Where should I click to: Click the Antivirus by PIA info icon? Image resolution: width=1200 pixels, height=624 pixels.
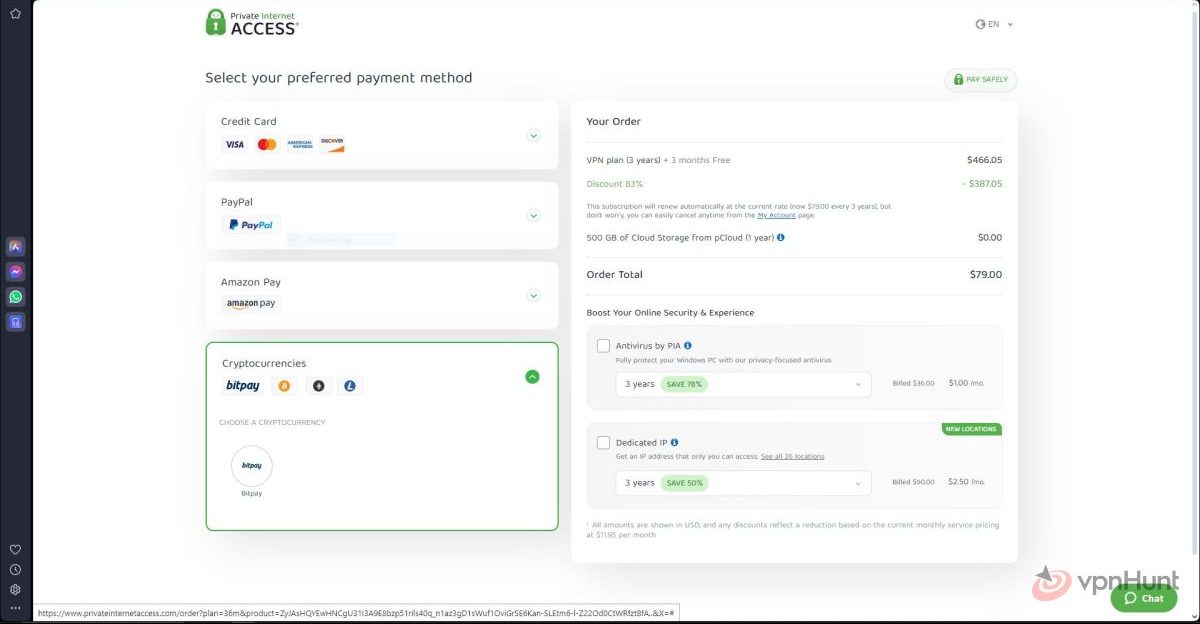click(x=688, y=346)
